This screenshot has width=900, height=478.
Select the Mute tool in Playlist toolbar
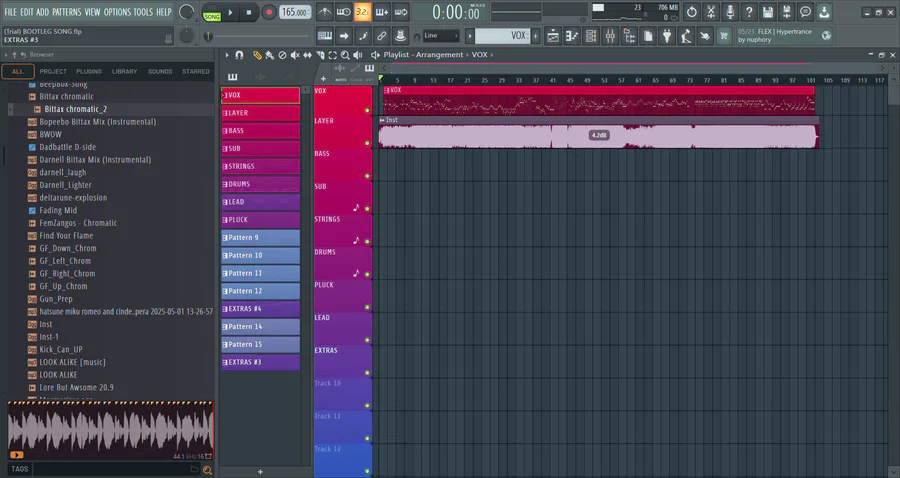point(295,55)
